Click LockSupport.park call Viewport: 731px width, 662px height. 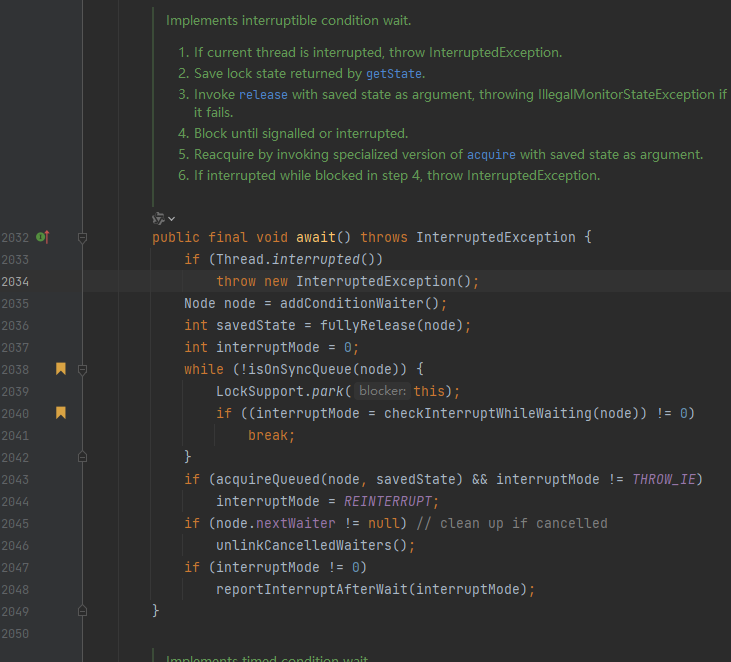[x=279, y=391]
